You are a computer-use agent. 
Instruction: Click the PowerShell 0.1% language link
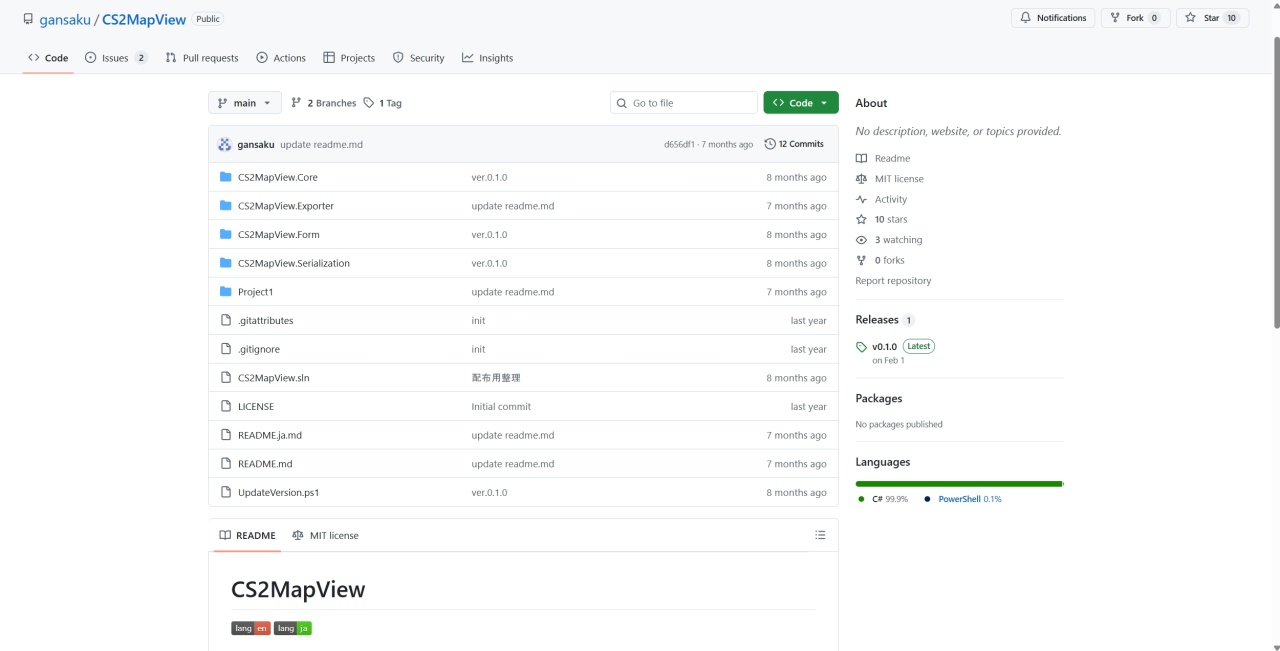963,499
